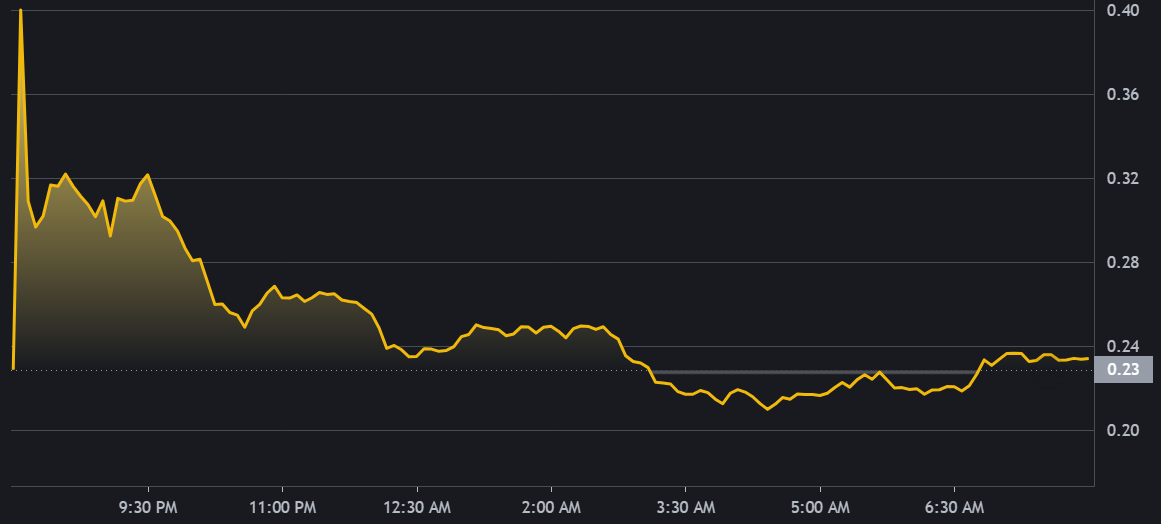Click the starting point of the yellow line
1161x524 pixels.
tap(12, 369)
